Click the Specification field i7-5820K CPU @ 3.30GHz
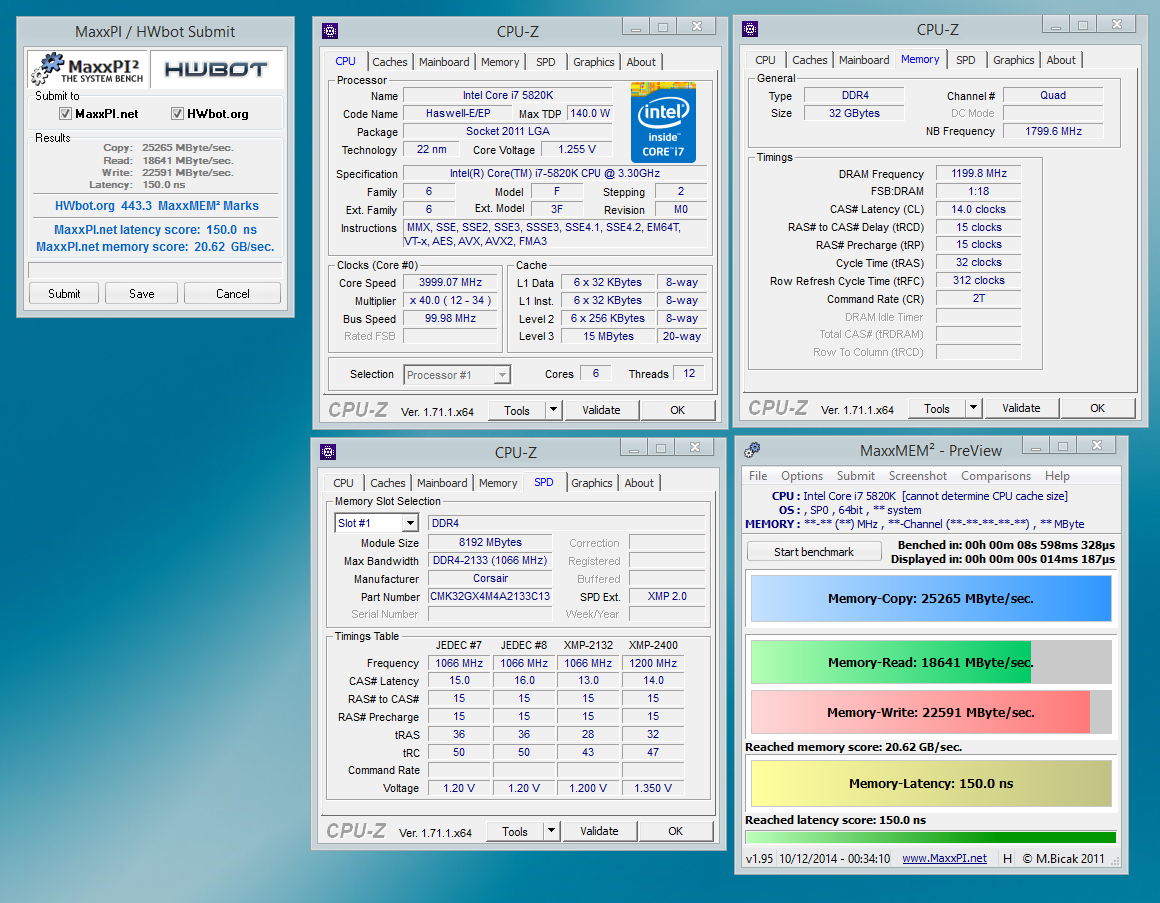Image resolution: width=1160 pixels, height=903 pixels. click(x=555, y=173)
